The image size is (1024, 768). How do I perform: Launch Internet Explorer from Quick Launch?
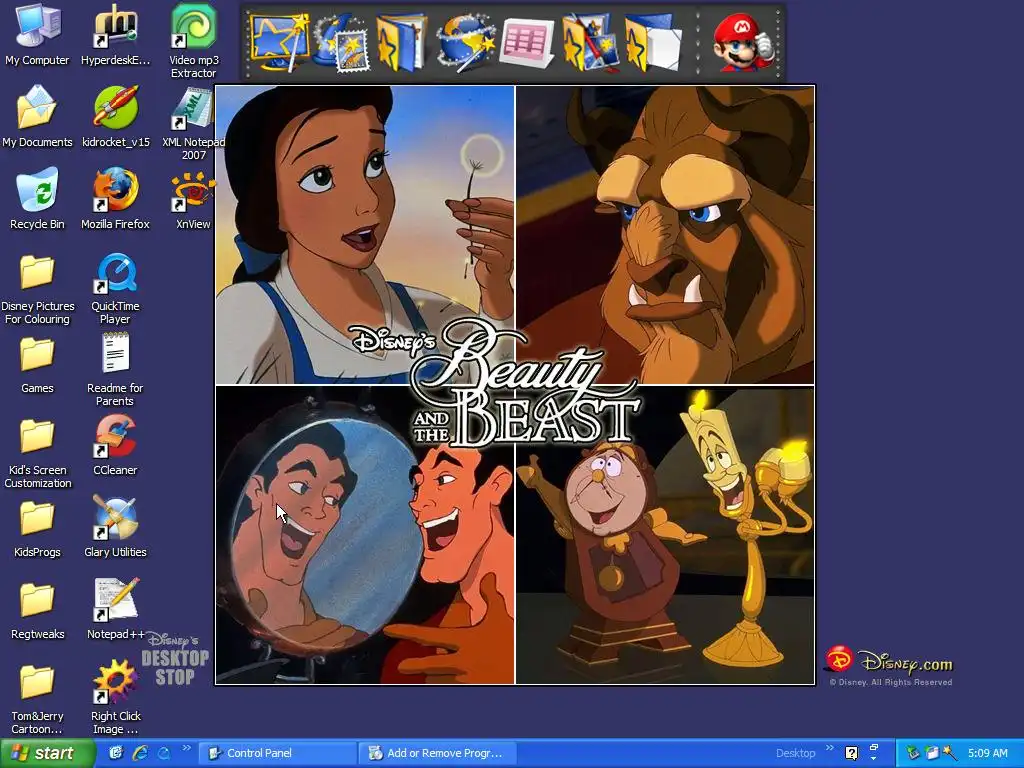(140, 753)
